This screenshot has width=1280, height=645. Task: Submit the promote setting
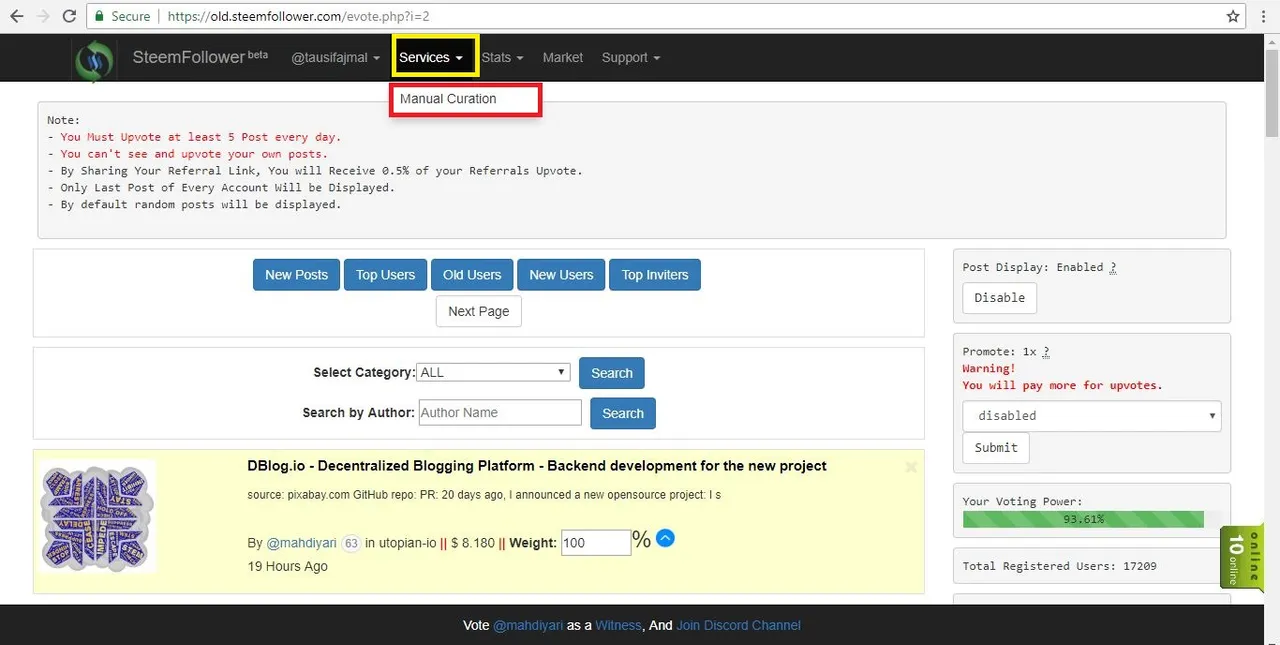coord(996,447)
